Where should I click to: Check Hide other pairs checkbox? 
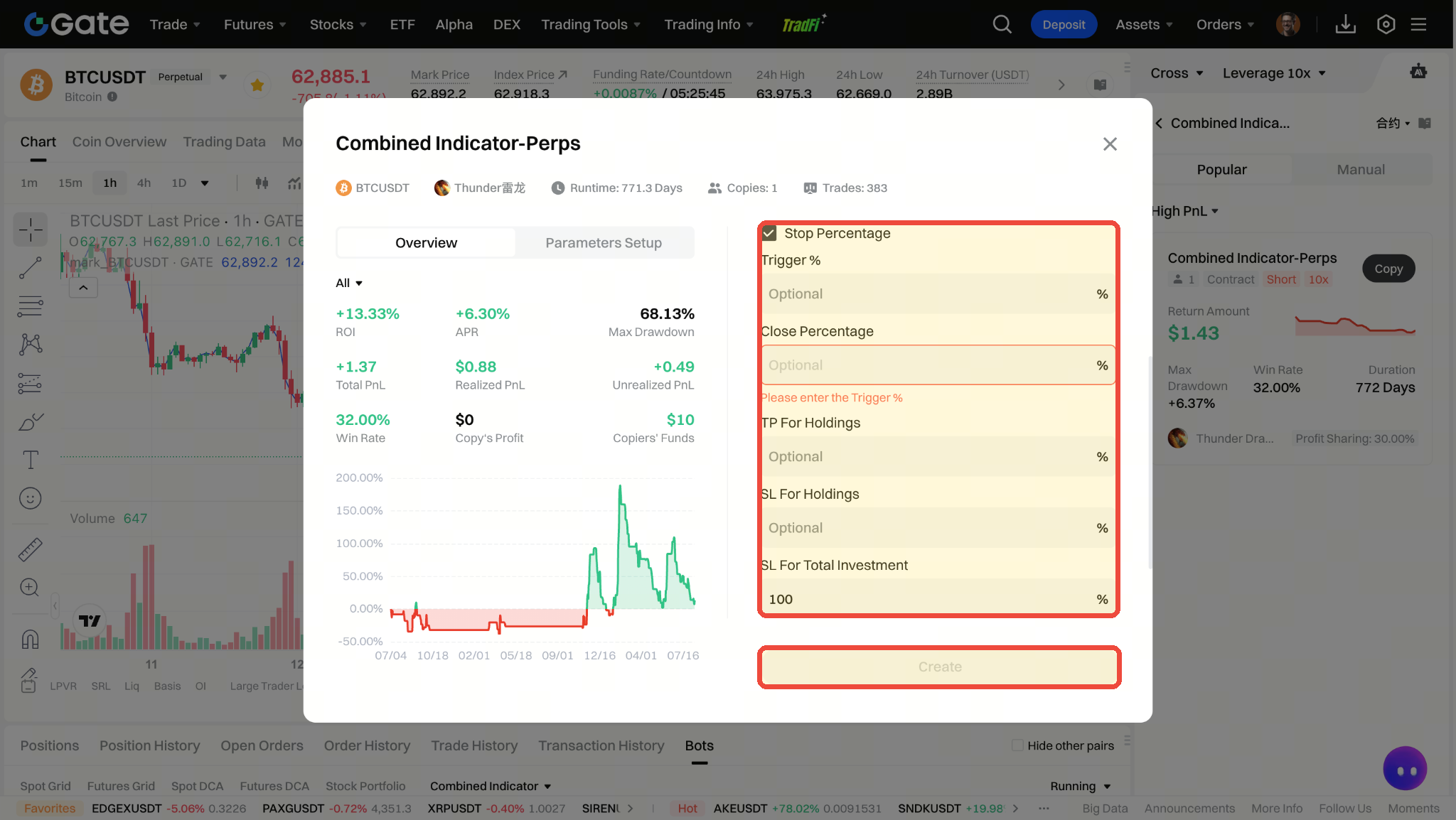(1017, 745)
